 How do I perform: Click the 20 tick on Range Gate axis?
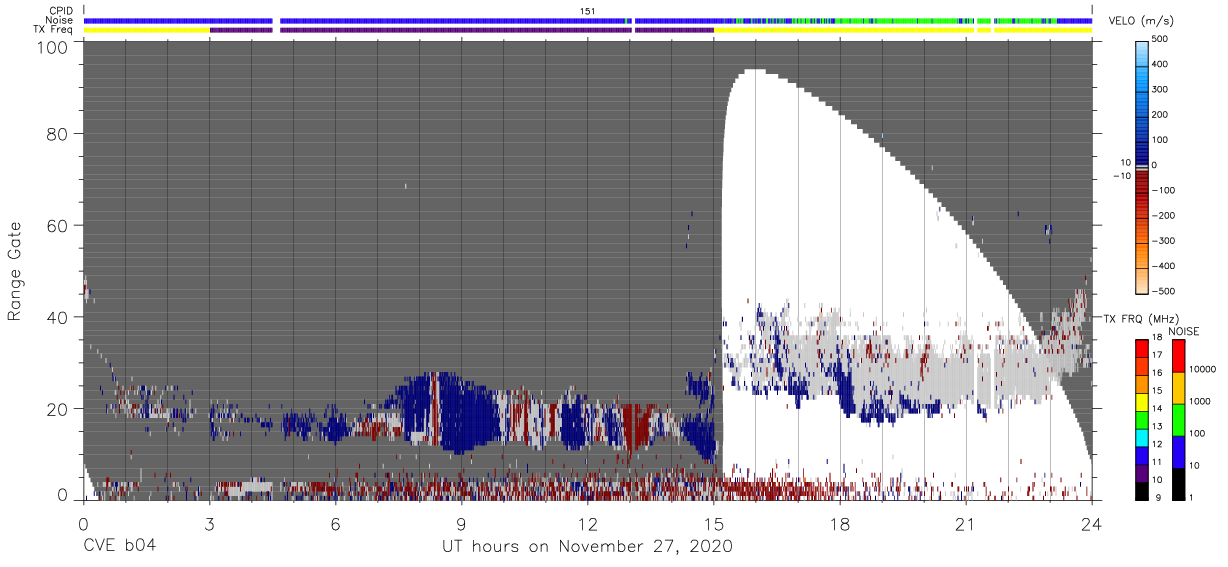pos(57,409)
